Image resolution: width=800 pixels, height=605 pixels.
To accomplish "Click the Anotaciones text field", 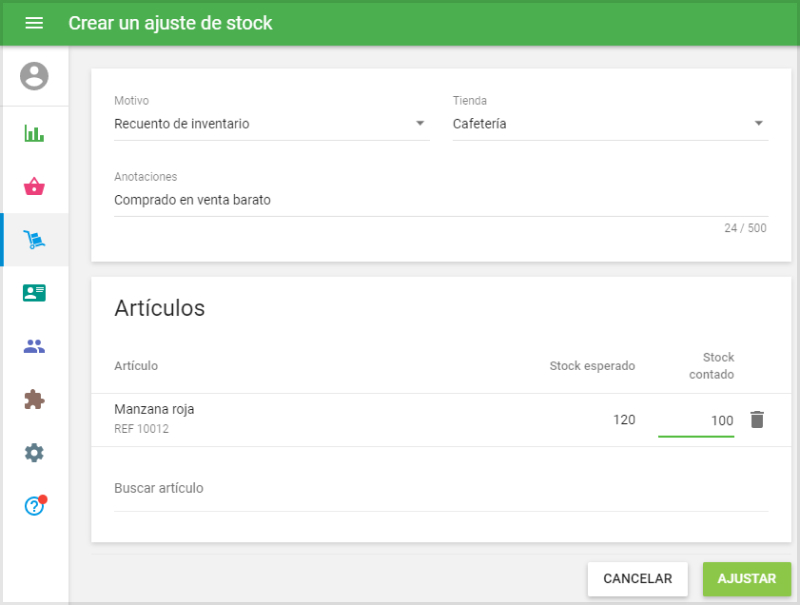I will (x=440, y=200).
